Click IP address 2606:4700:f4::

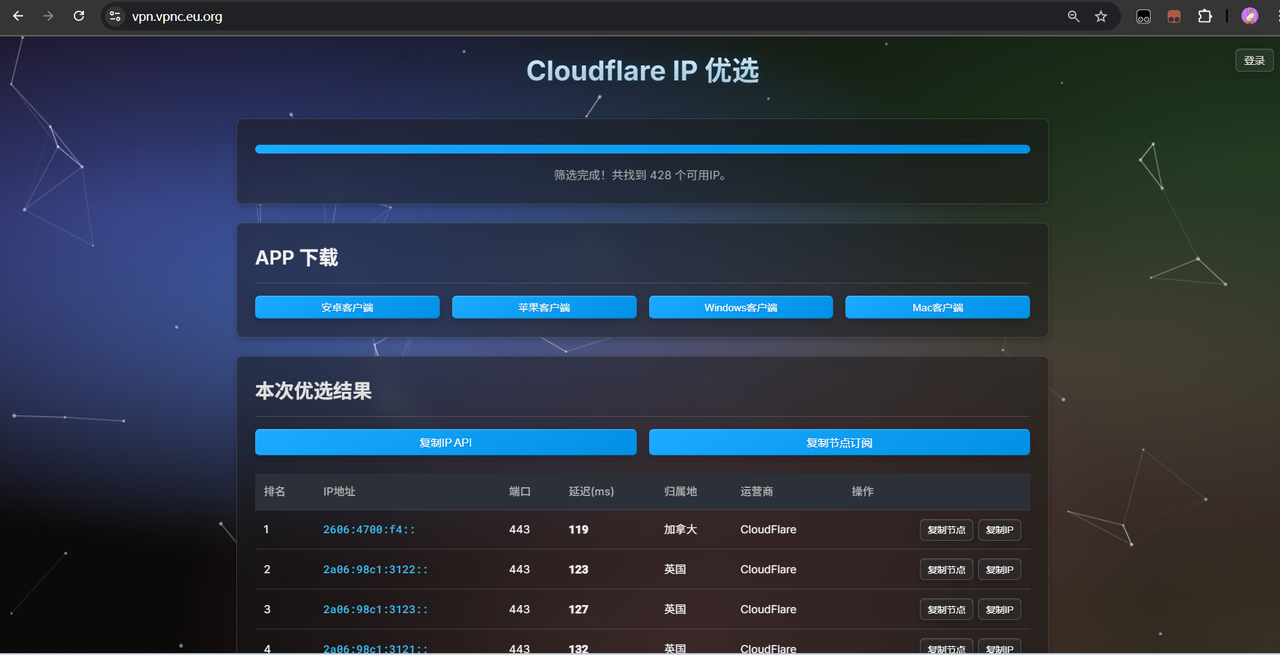click(369, 530)
